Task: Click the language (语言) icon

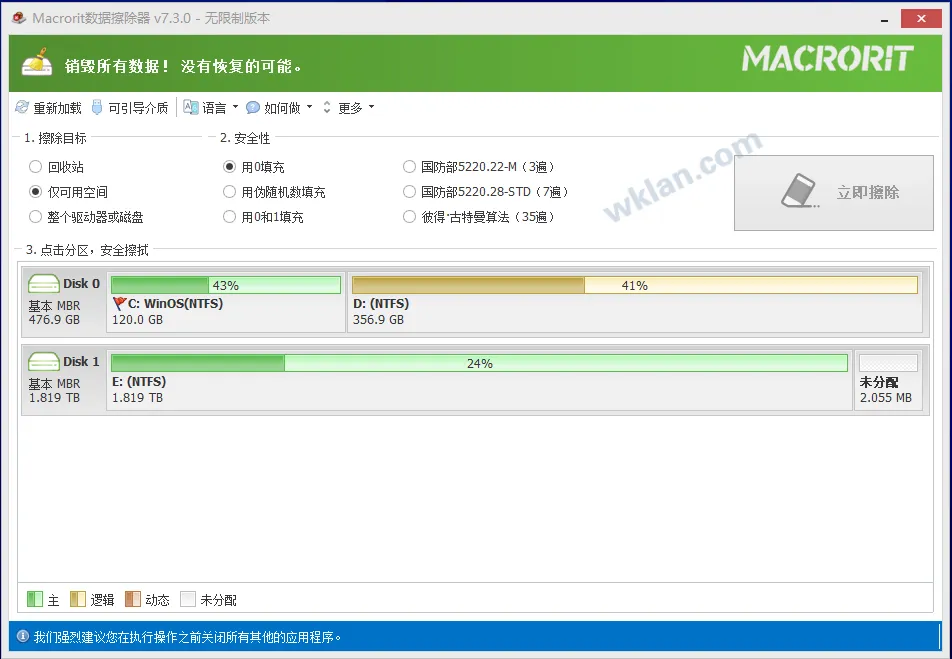Action: (191, 108)
